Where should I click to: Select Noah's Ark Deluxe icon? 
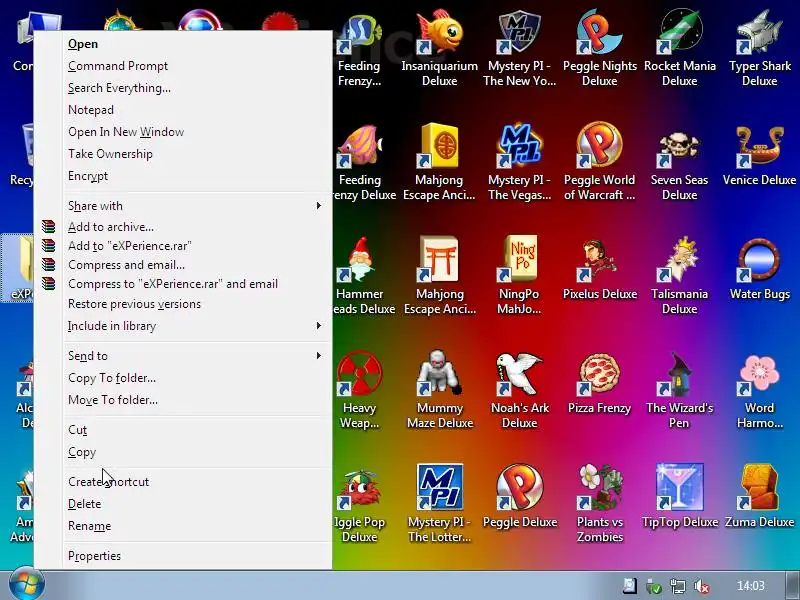[x=519, y=374]
